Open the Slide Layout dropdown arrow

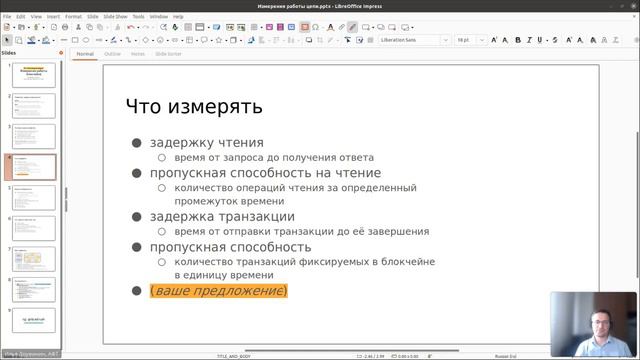[x=412, y=27]
